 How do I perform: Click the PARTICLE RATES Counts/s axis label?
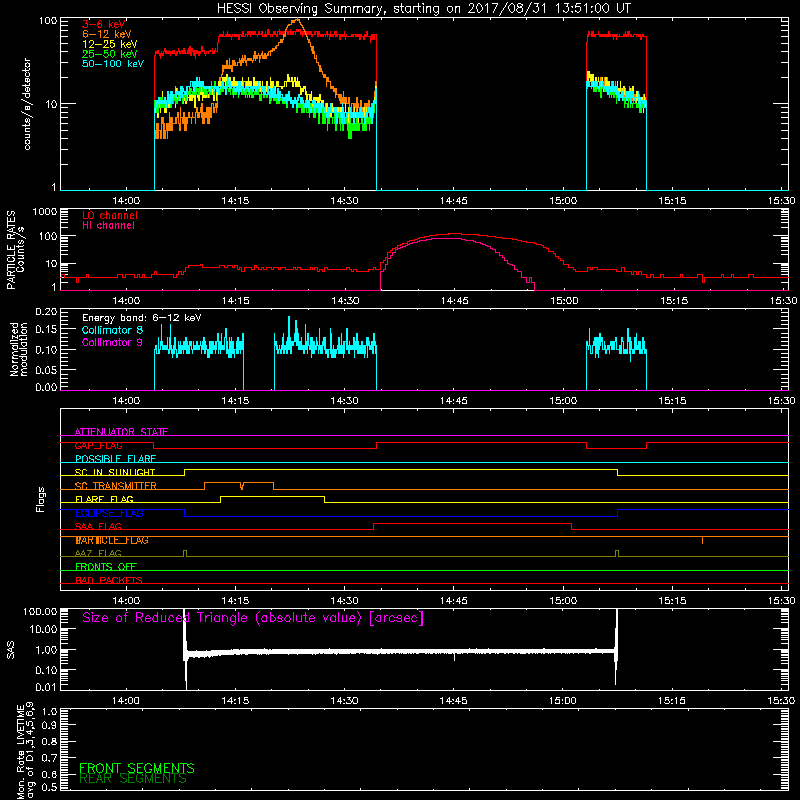(x=15, y=250)
